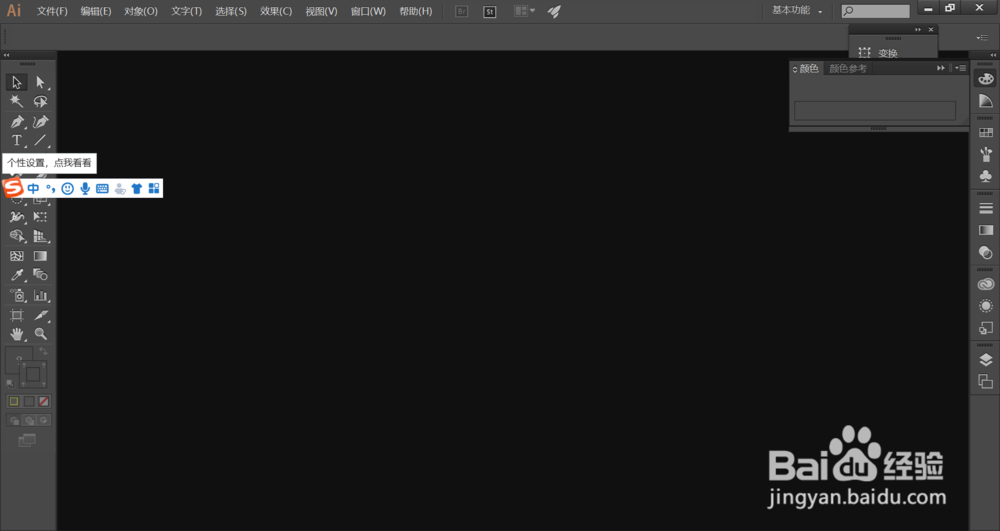Image resolution: width=1000 pixels, height=531 pixels.
Task: Click the search input field
Action: pos(876,11)
